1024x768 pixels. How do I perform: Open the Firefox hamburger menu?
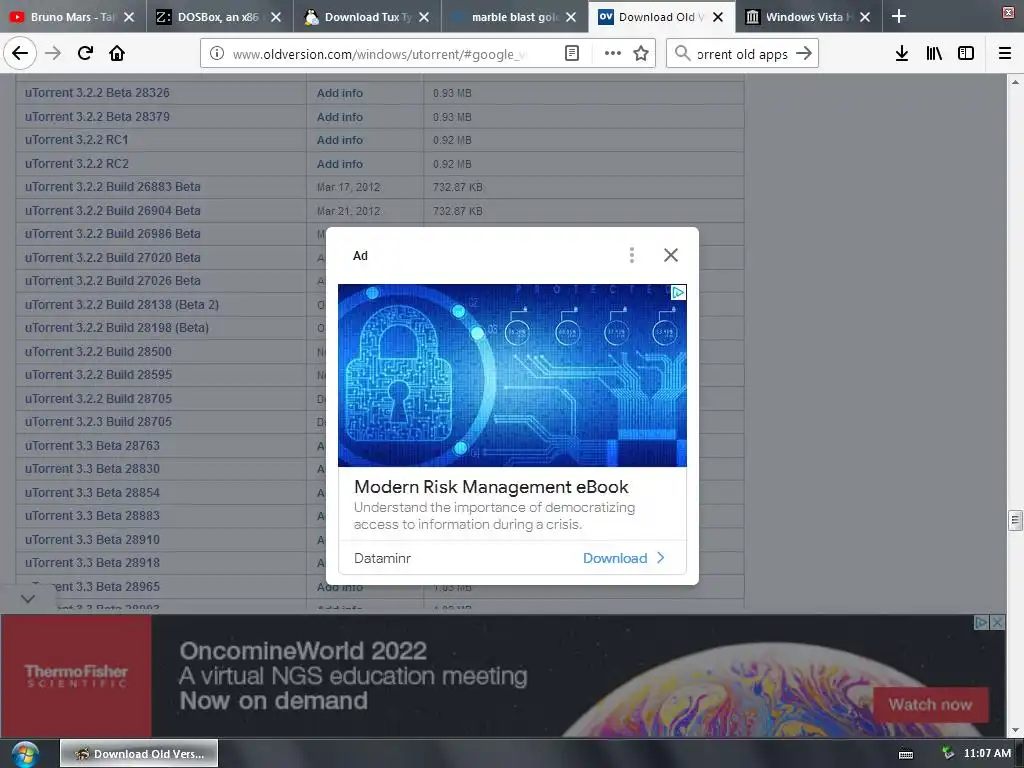1005,54
